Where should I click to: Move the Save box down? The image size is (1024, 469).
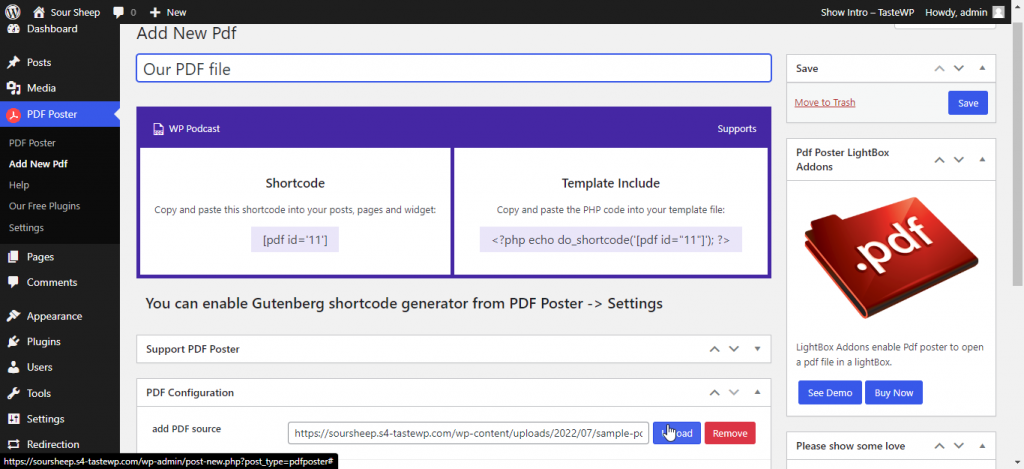(959, 68)
